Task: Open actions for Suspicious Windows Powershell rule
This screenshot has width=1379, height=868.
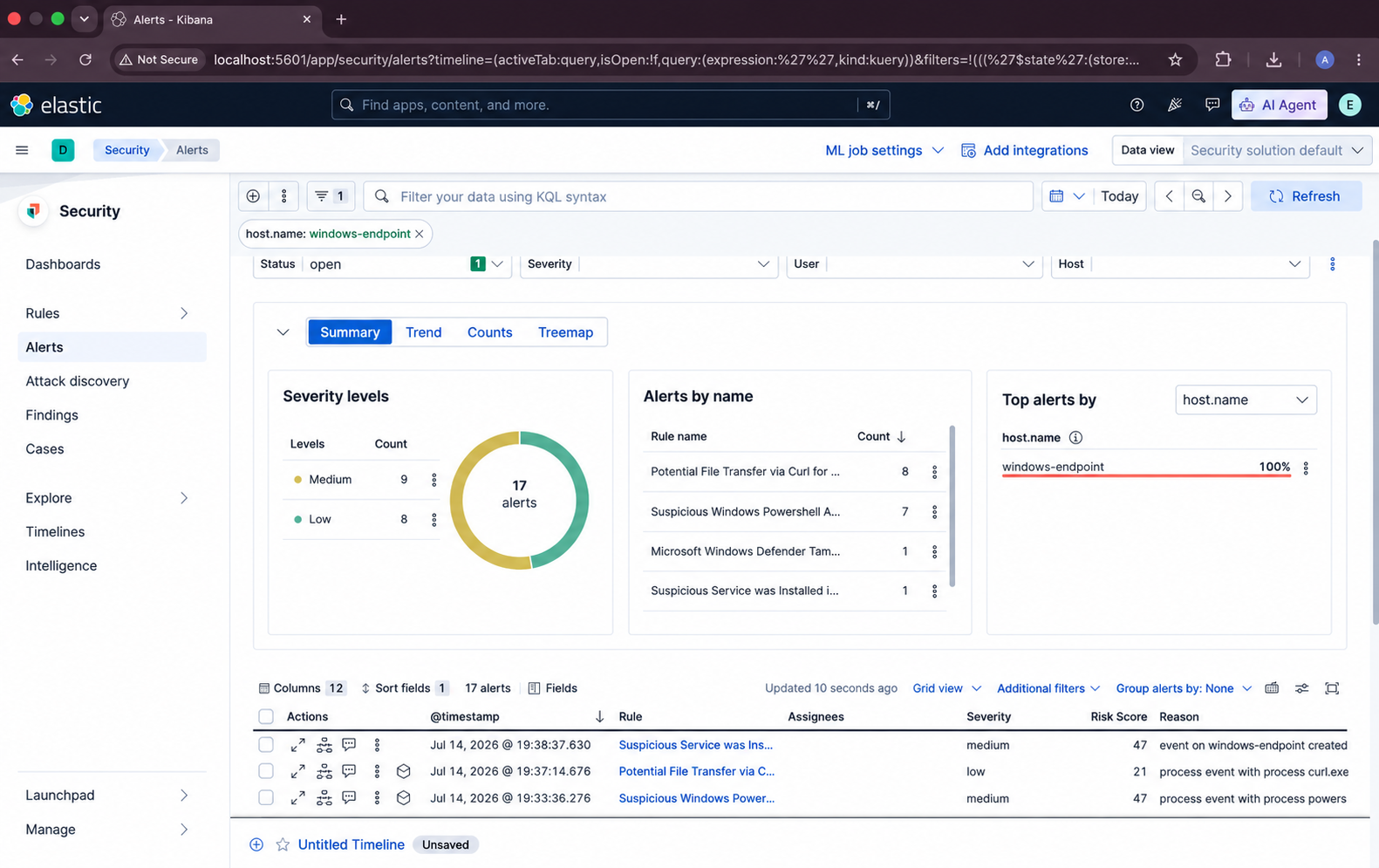Action: (x=934, y=512)
